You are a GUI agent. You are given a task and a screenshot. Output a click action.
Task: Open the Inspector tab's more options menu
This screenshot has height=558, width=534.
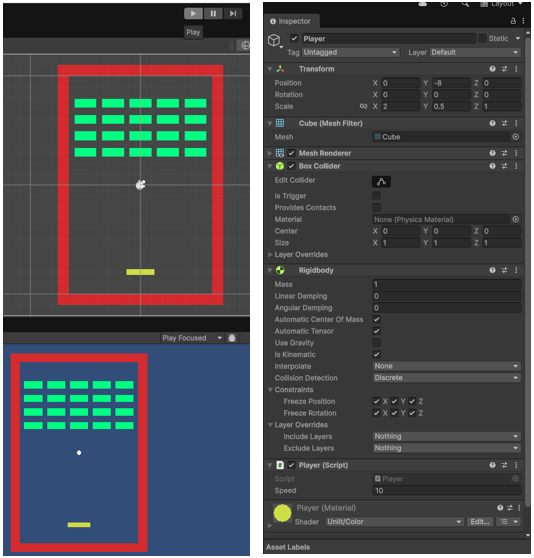(x=523, y=21)
